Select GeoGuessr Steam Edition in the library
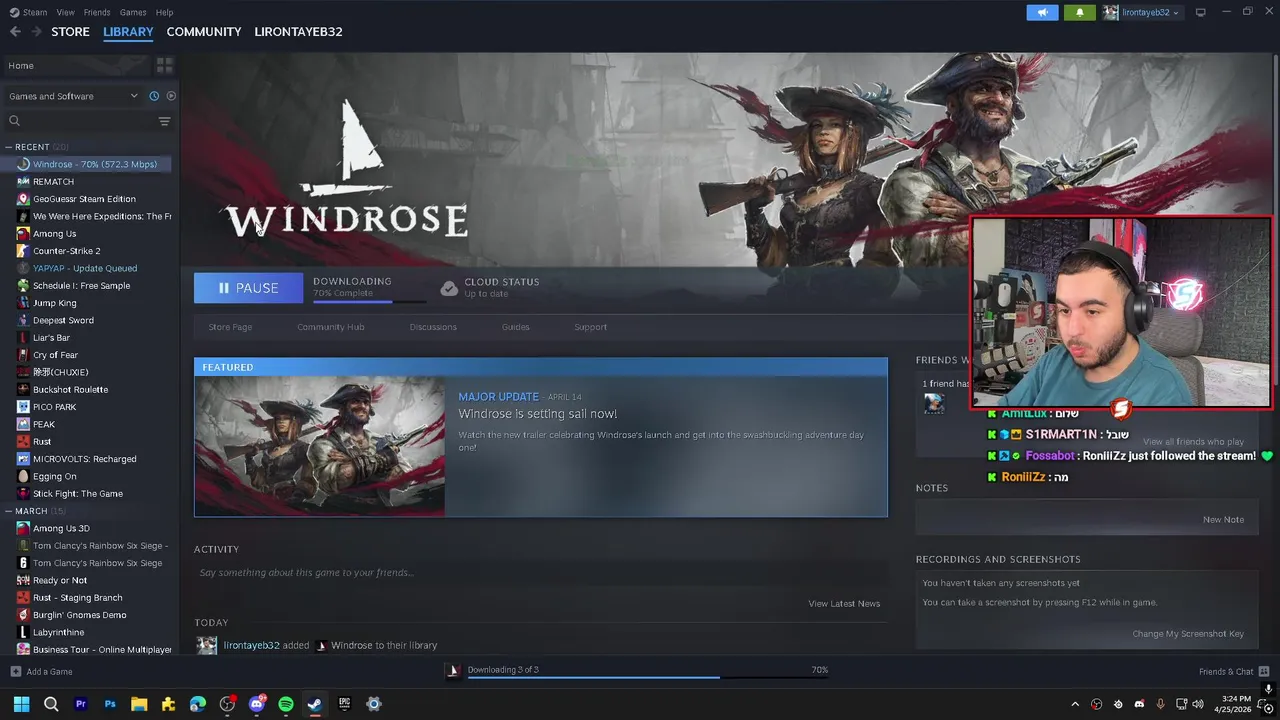 click(x=84, y=199)
